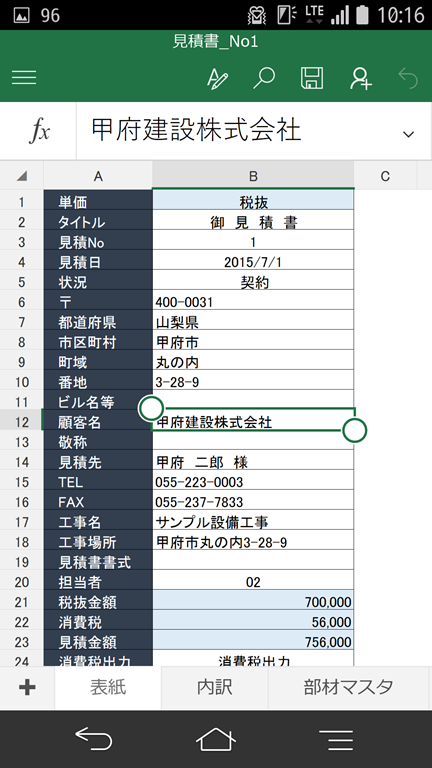Select the 表紙 sheet tab

click(108, 688)
